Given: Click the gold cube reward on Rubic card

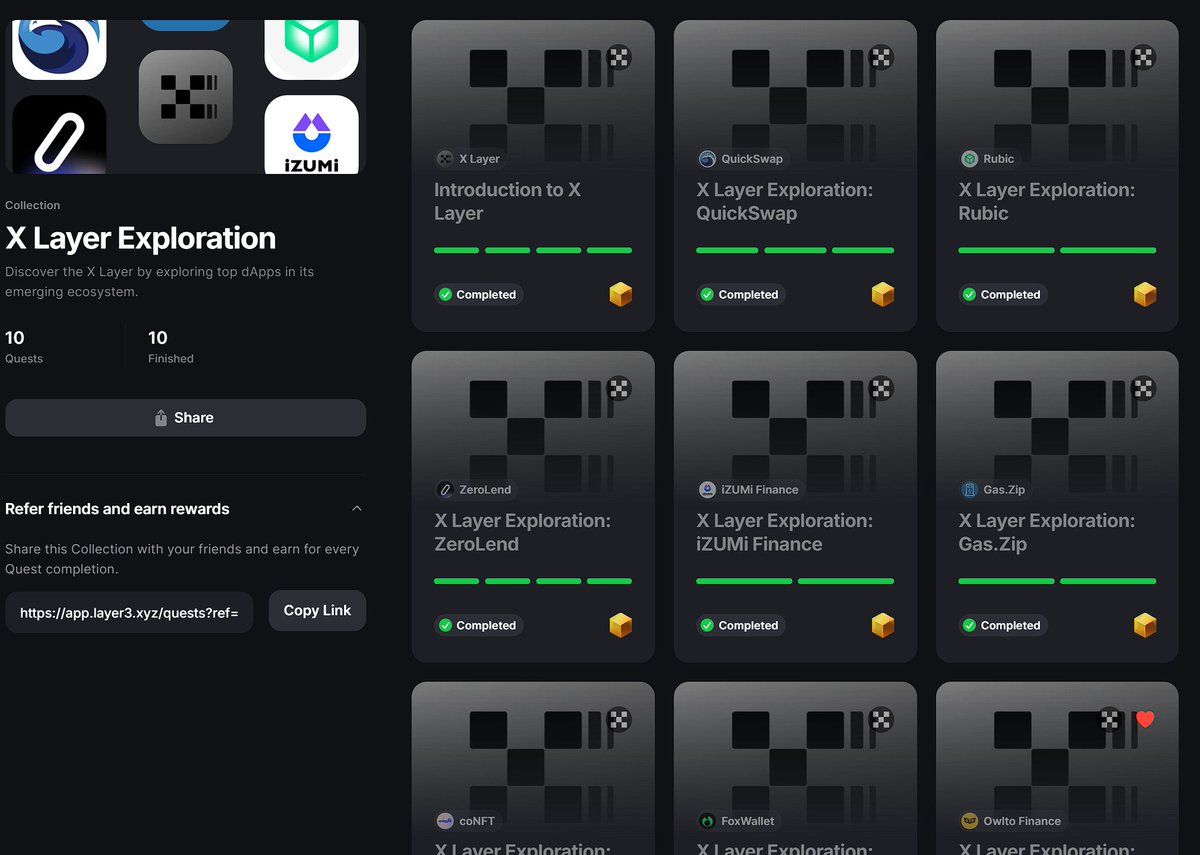Looking at the screenshot, I should (x=1145, y=294).
